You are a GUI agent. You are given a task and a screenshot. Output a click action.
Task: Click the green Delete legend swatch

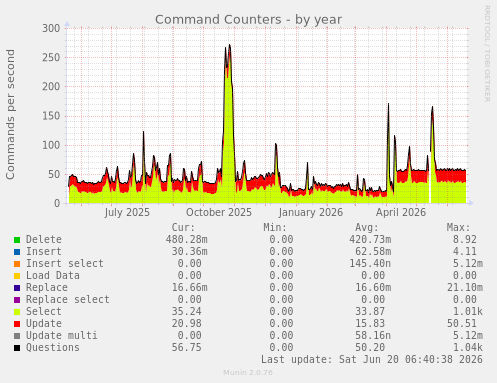pos(17,240)
